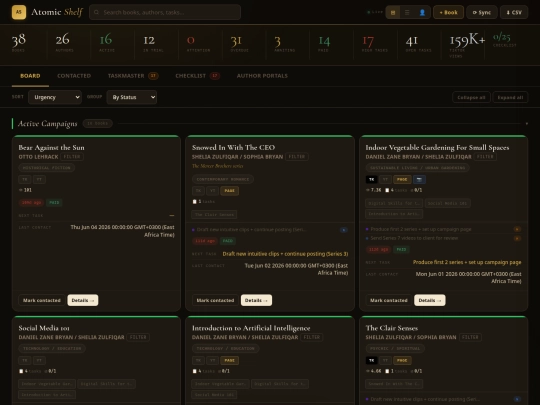Mark Snowed In With The CEO contacted

point(215,300)
